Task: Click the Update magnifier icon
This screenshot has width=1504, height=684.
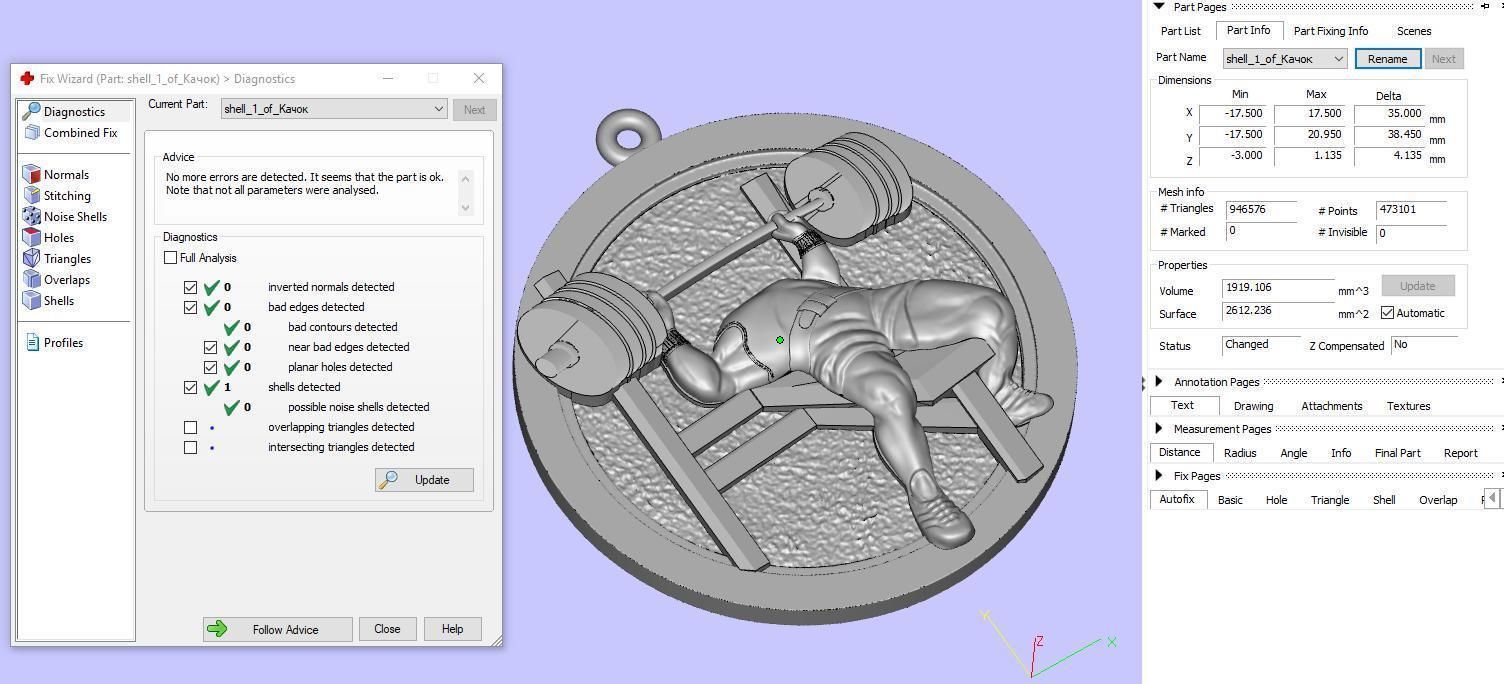Action: (x=388, y=480)
